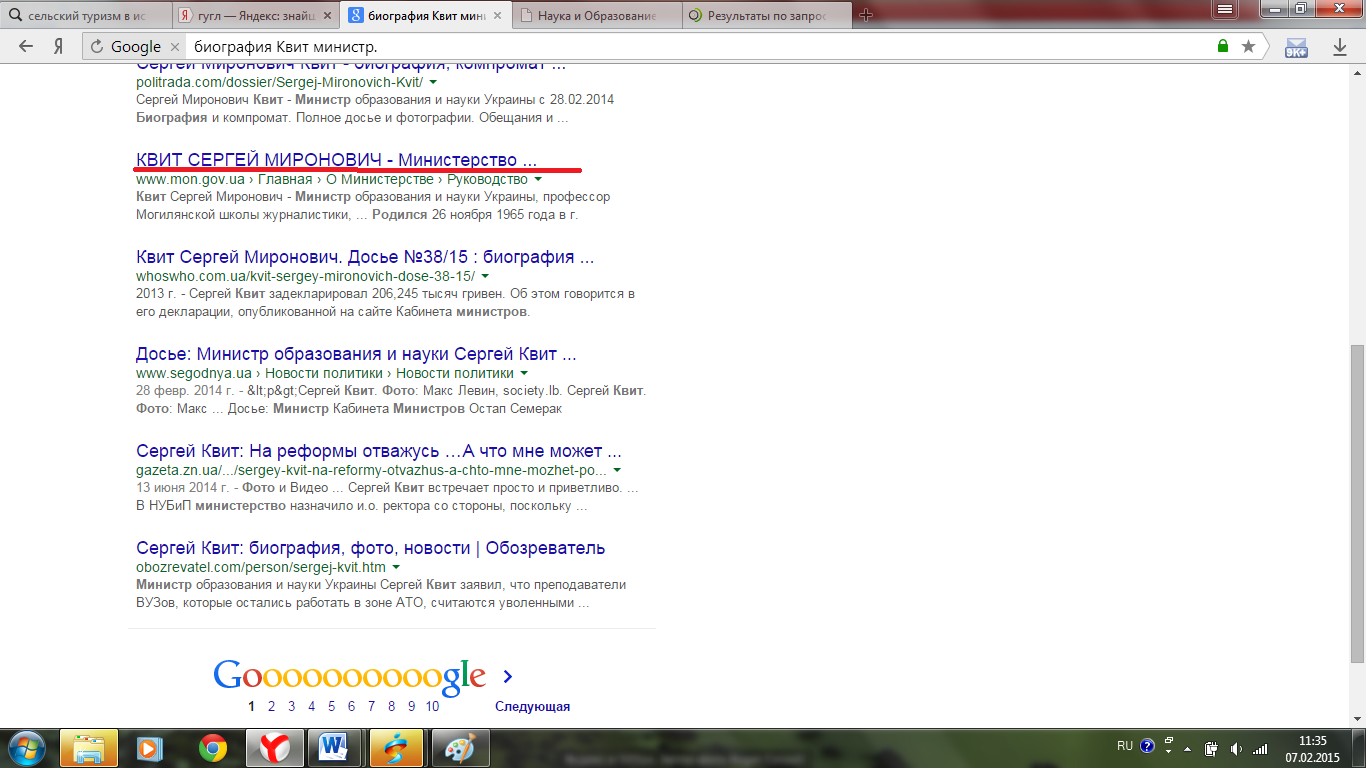Screen dimensions: 1366x768
Task: Open 'КВИТ СЕРГЕЙ МИРОНОВИЧ - Министерство' result
Action: tap(336, 160)
